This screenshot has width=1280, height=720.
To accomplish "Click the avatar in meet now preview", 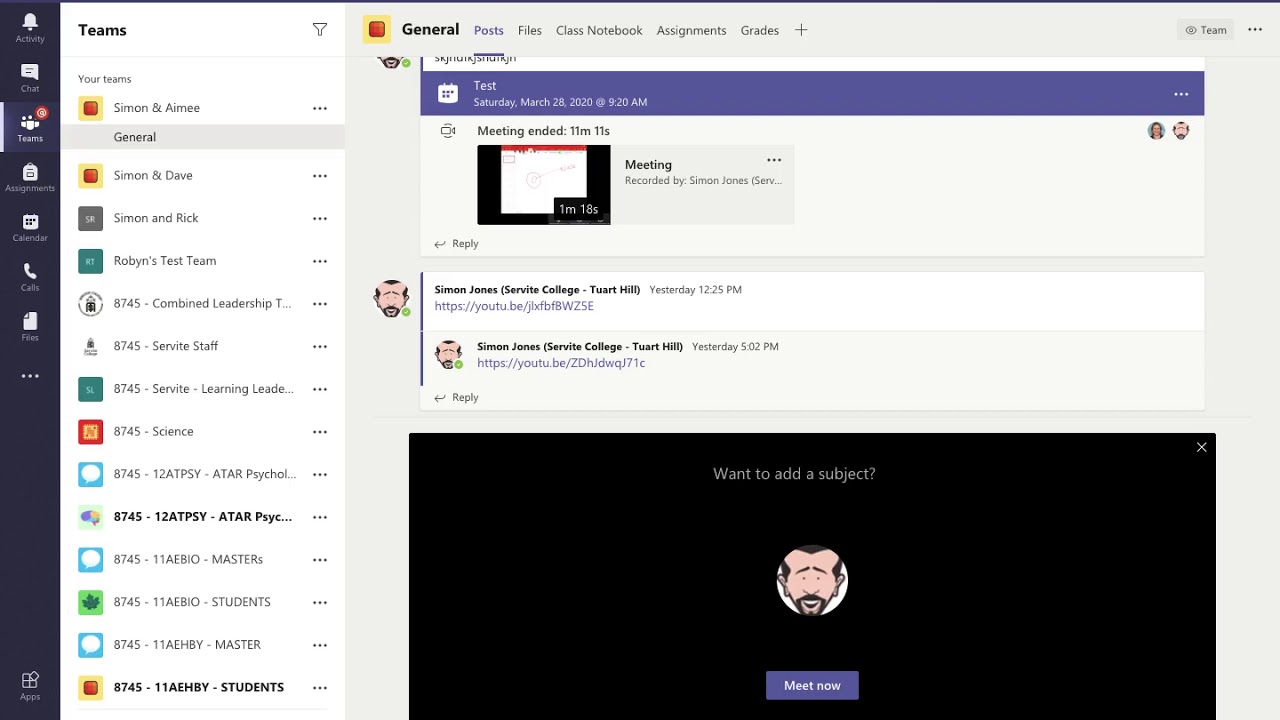I will click(x=812, y=580).
